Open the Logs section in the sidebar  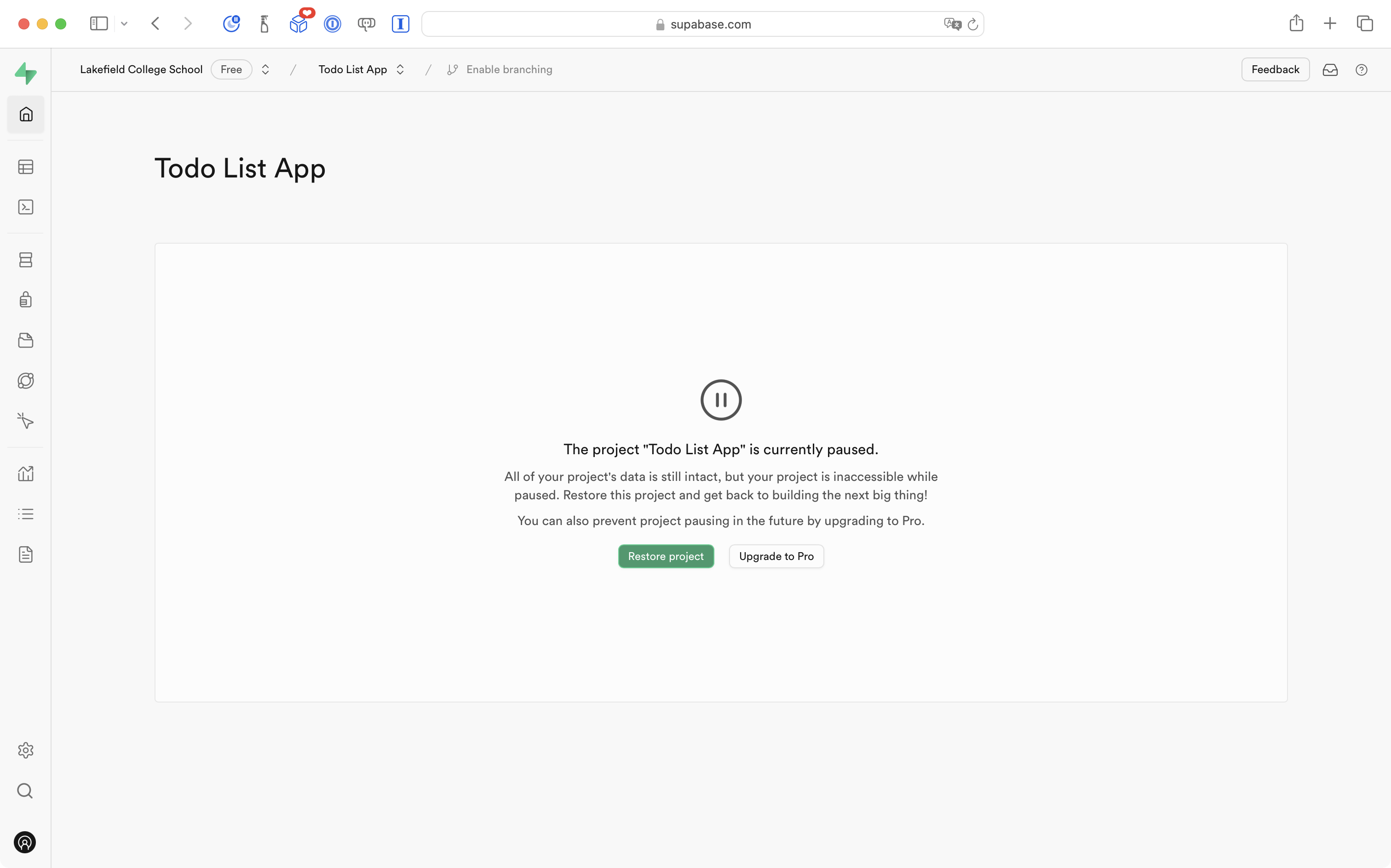coord(26,513)
